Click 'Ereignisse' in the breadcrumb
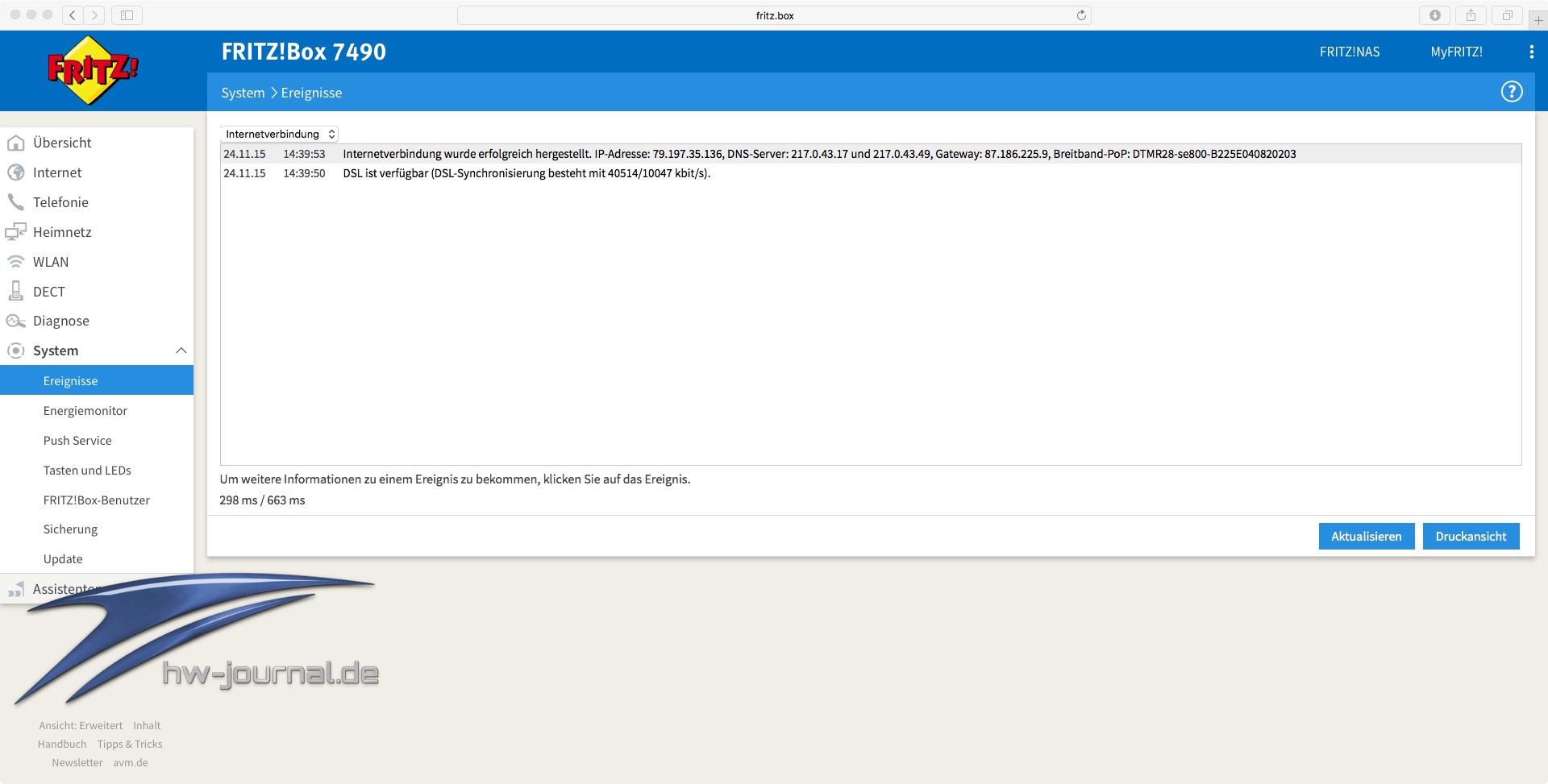The height and width of the screenshot is (784, 1548). [311, 93]
